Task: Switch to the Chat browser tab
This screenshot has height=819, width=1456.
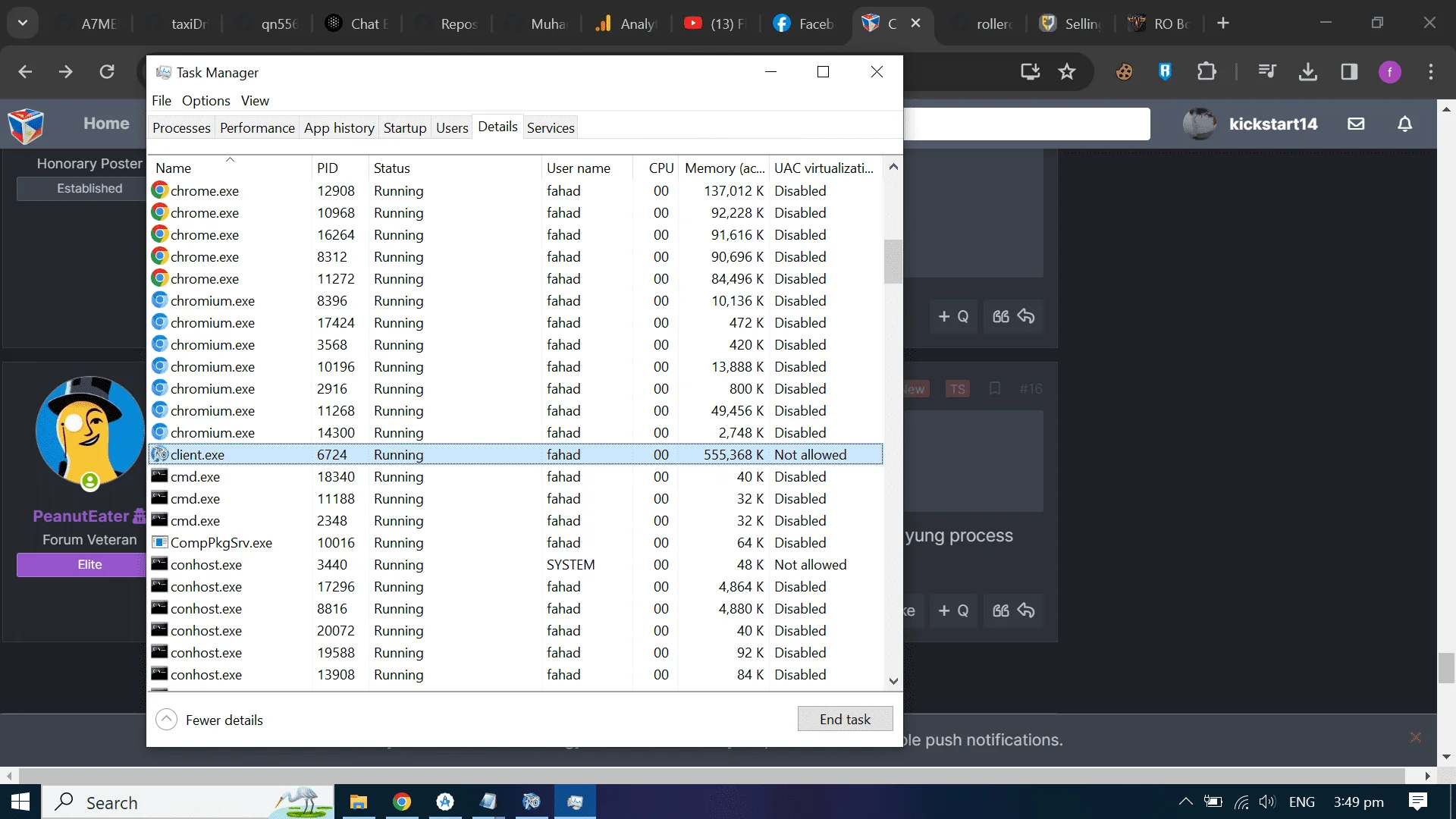Action: pyautogui.click(x=356, y=24)
